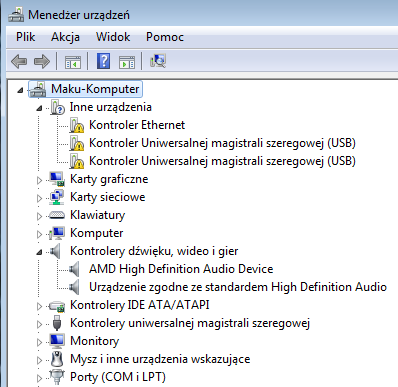Scan for hardware changes toolbar icon
Screen dimensions: 398x387
[158, 61]
